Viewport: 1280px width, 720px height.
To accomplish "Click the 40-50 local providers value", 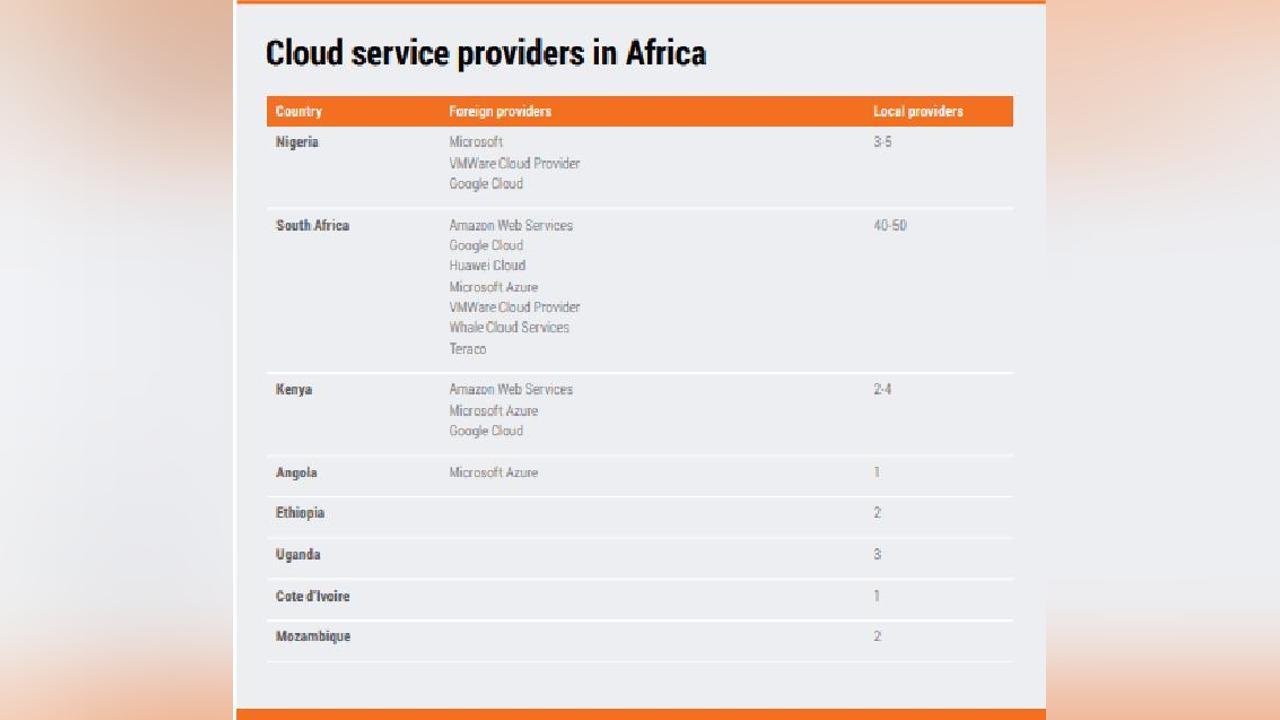I will (890, 225).
